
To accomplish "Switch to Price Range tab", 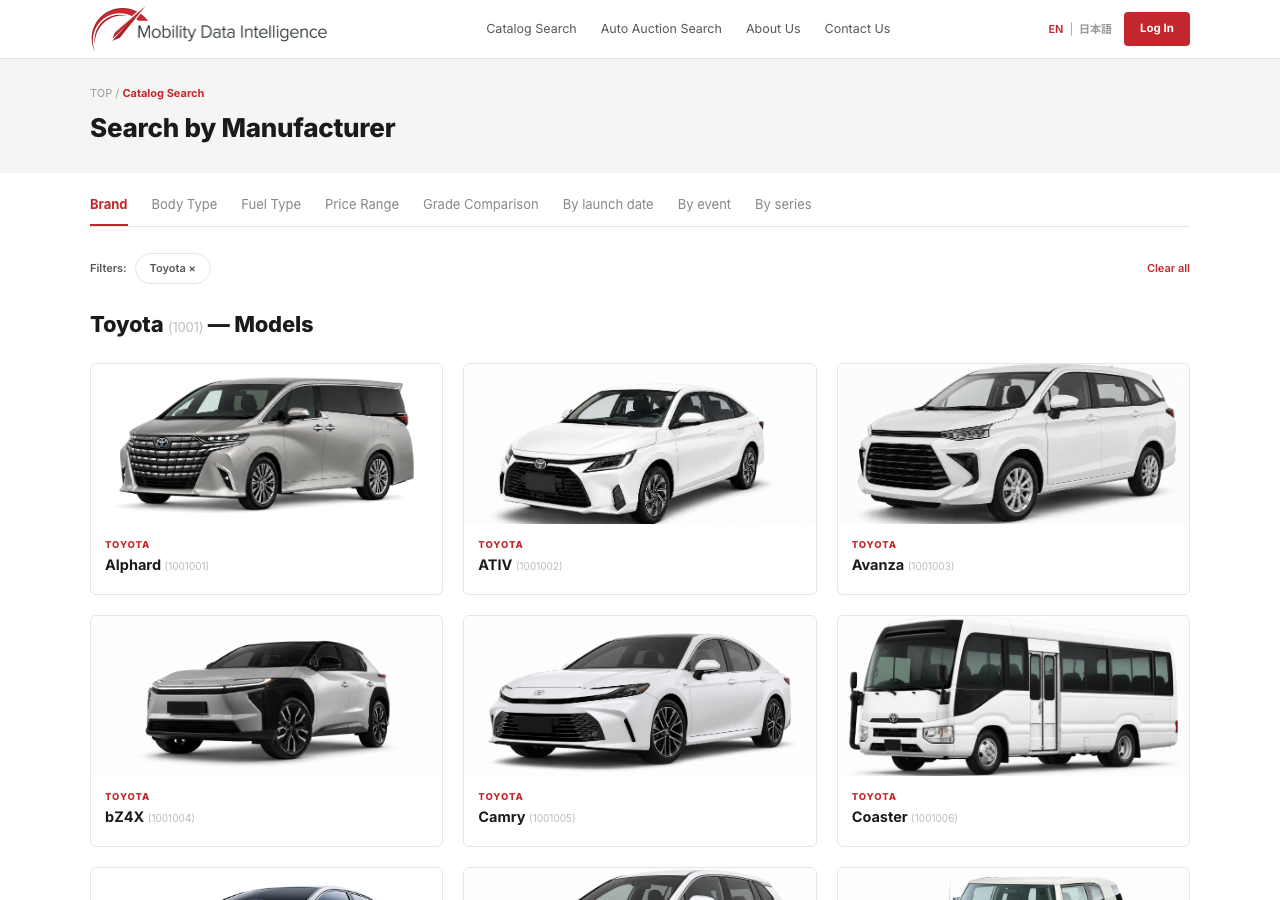I will [362, 204].
